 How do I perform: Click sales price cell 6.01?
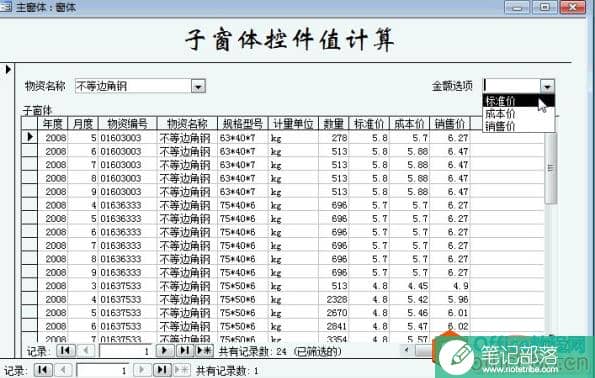[450, 313]
